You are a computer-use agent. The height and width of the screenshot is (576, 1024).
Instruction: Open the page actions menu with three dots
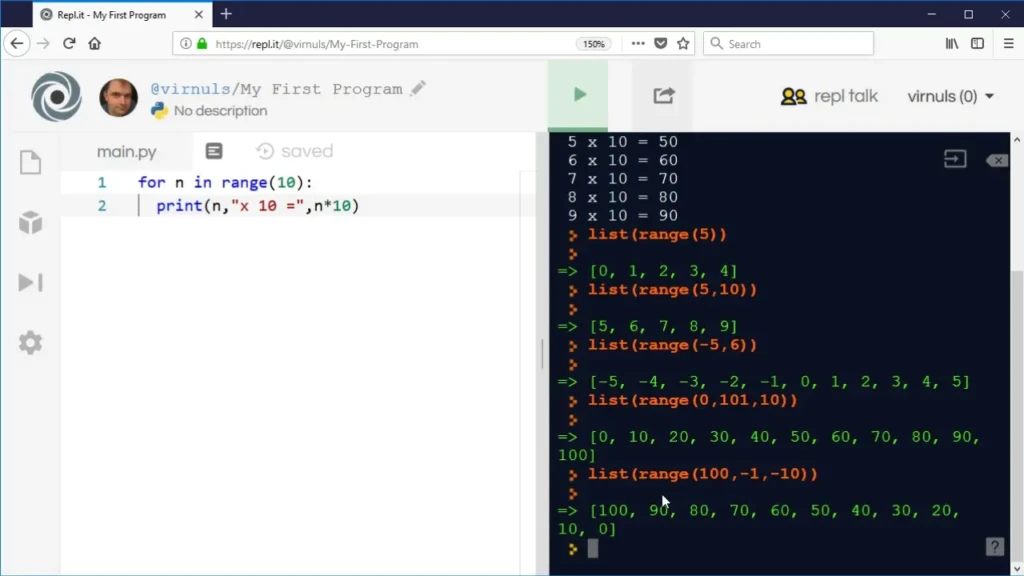(637, 43)
